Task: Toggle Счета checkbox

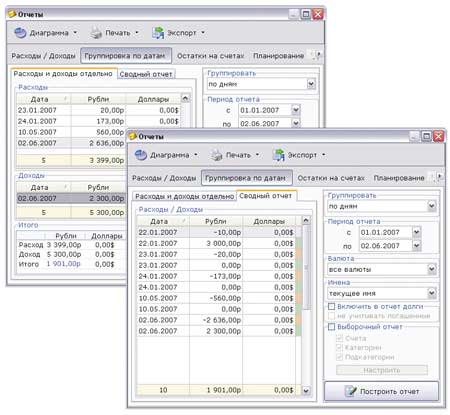Action: [340, 338]
